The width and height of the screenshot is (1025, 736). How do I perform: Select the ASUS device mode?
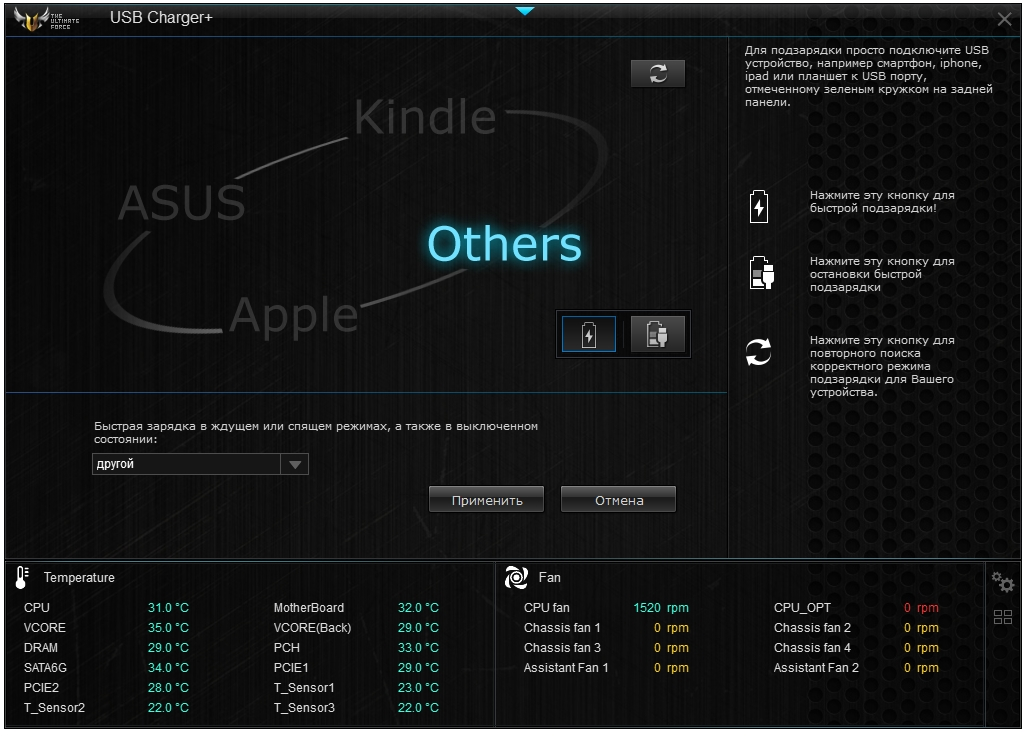pos(182,202)
